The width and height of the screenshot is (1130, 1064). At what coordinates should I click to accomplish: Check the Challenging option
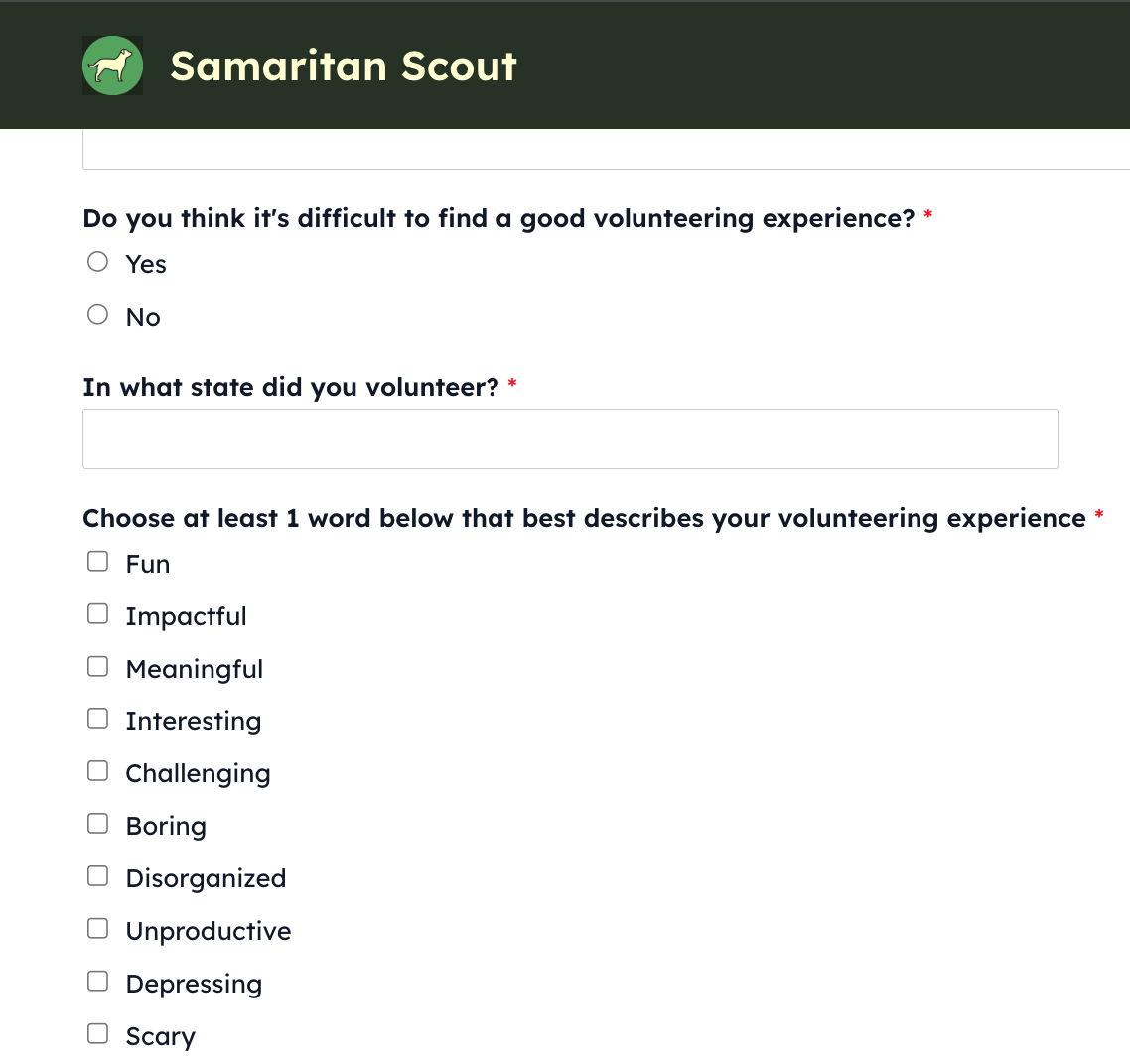click(98, 771)
